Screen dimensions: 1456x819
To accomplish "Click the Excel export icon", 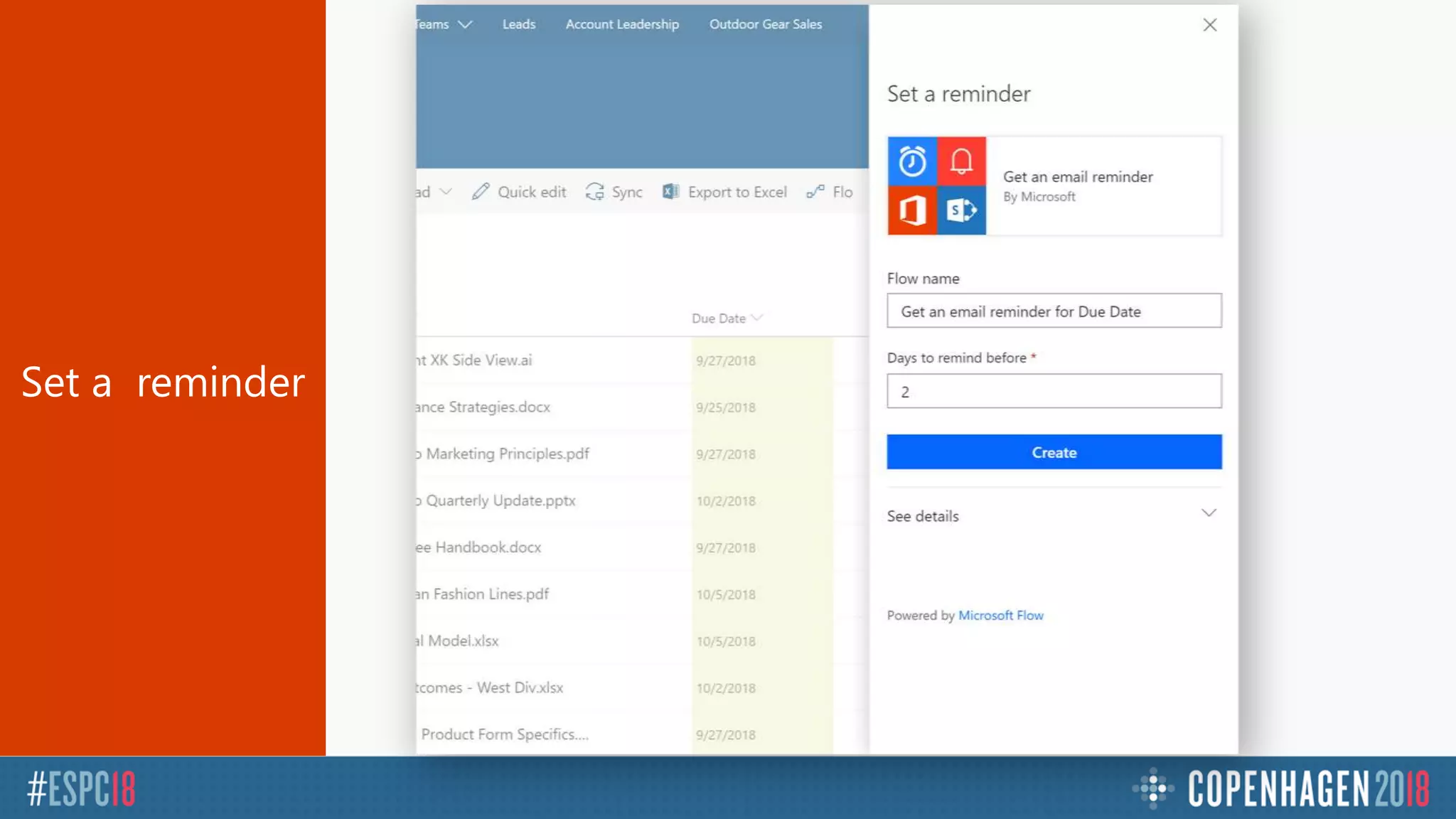I will 670,192.
